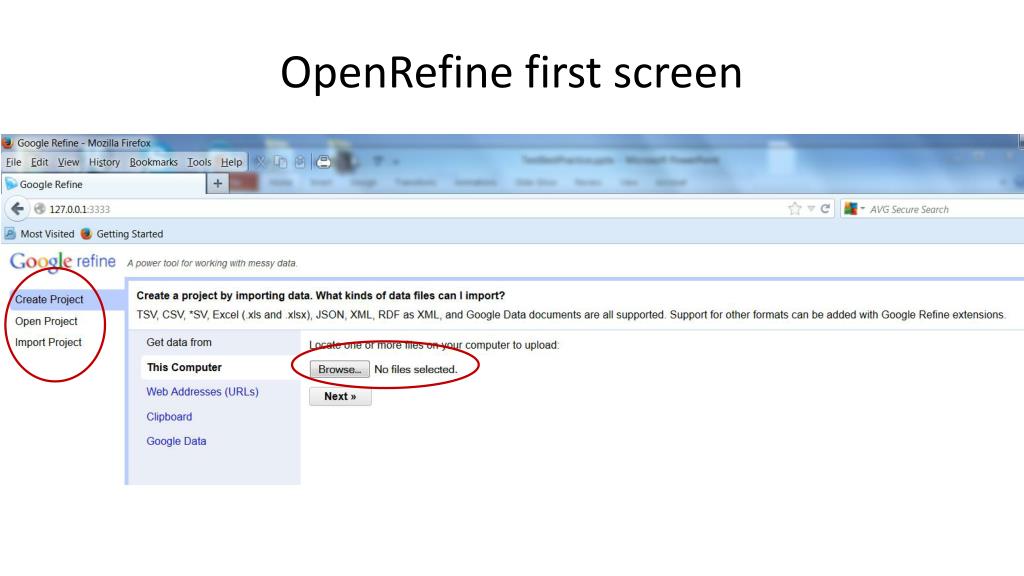Click the scissors cut icon in the toolbar
Viewport: 1024px width, 576px height.
pos(260,162)
